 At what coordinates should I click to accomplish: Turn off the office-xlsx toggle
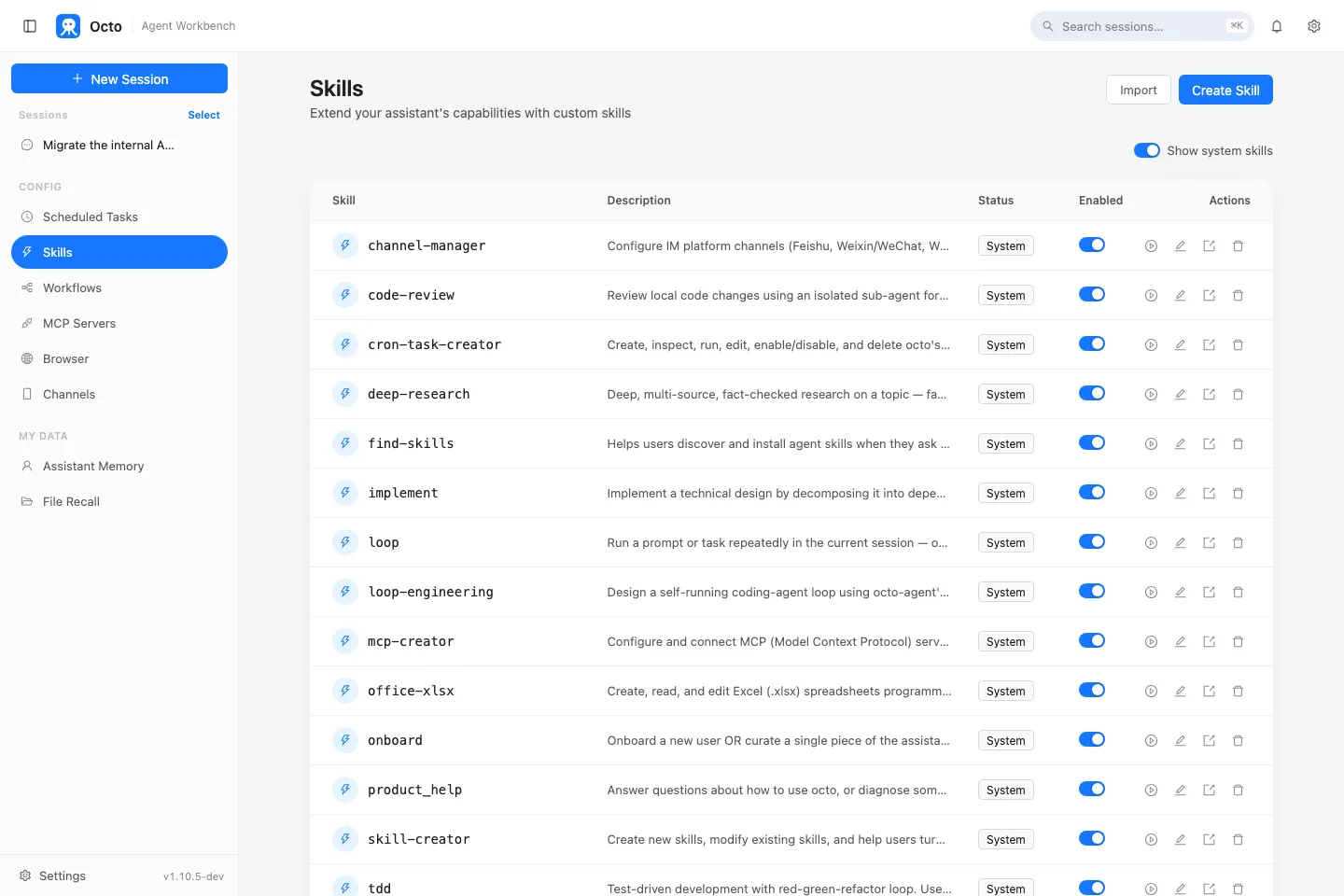[x=1092, y=690]
